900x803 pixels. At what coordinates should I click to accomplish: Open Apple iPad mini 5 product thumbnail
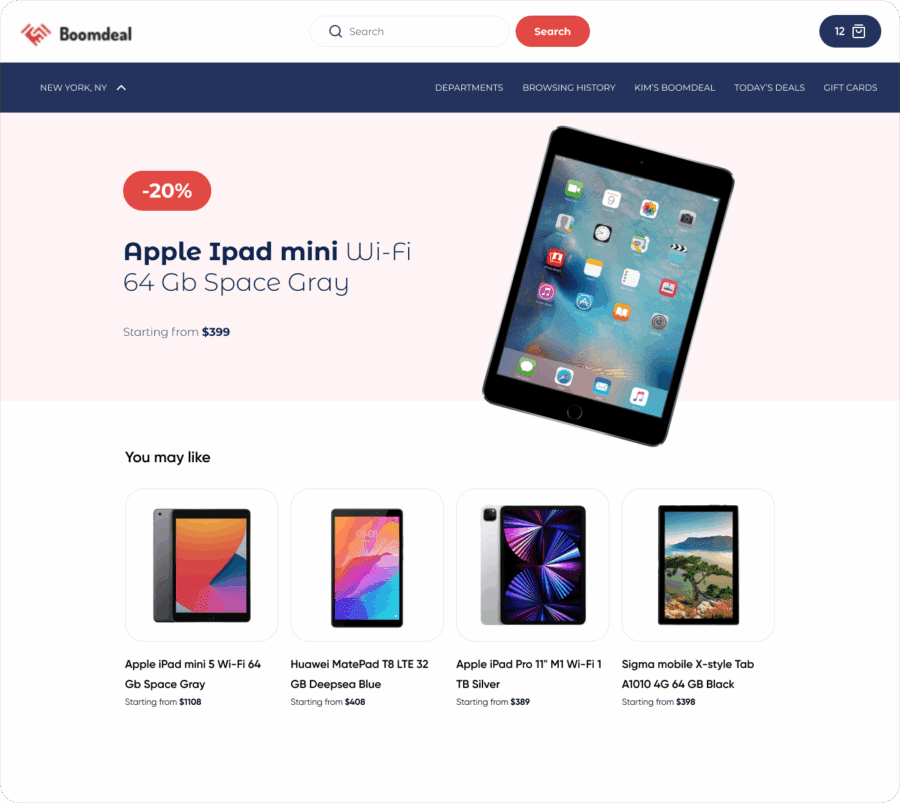click(201, 565)
